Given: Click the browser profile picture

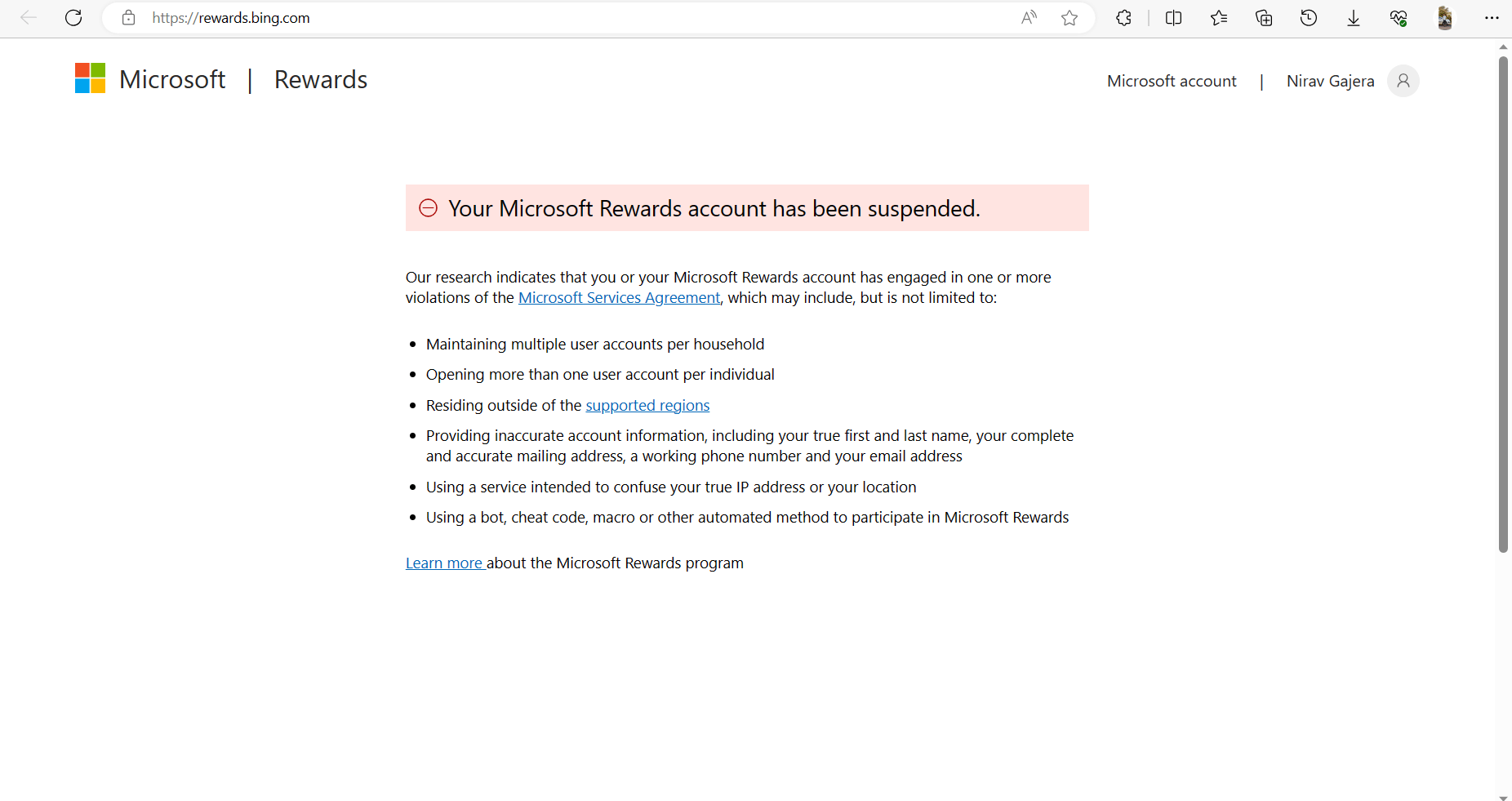Looking at the screenshot, I should point(1444,18).
